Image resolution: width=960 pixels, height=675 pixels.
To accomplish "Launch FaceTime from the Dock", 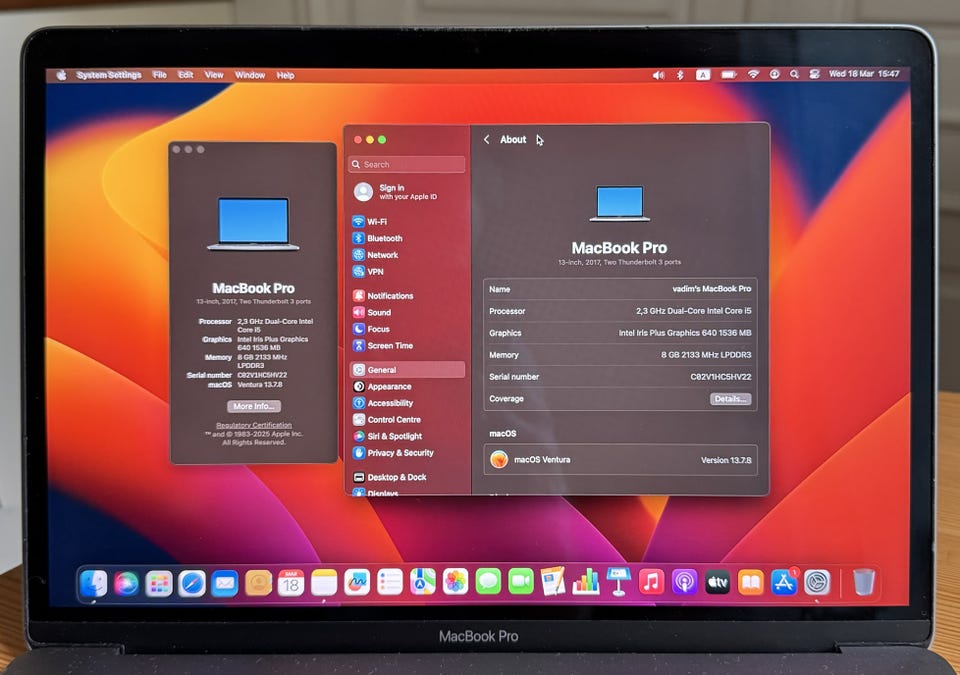I will coord(521,581).
